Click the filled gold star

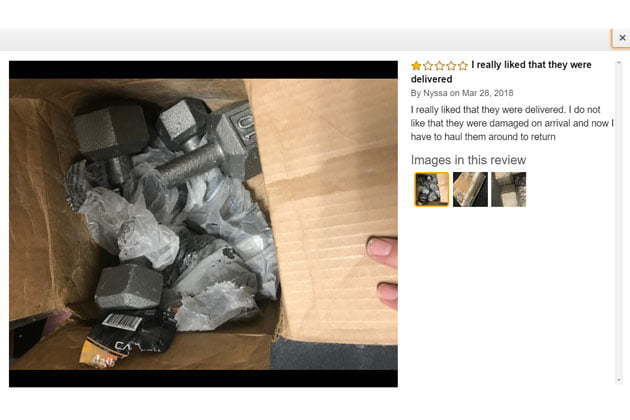click(x=416, y=66)
